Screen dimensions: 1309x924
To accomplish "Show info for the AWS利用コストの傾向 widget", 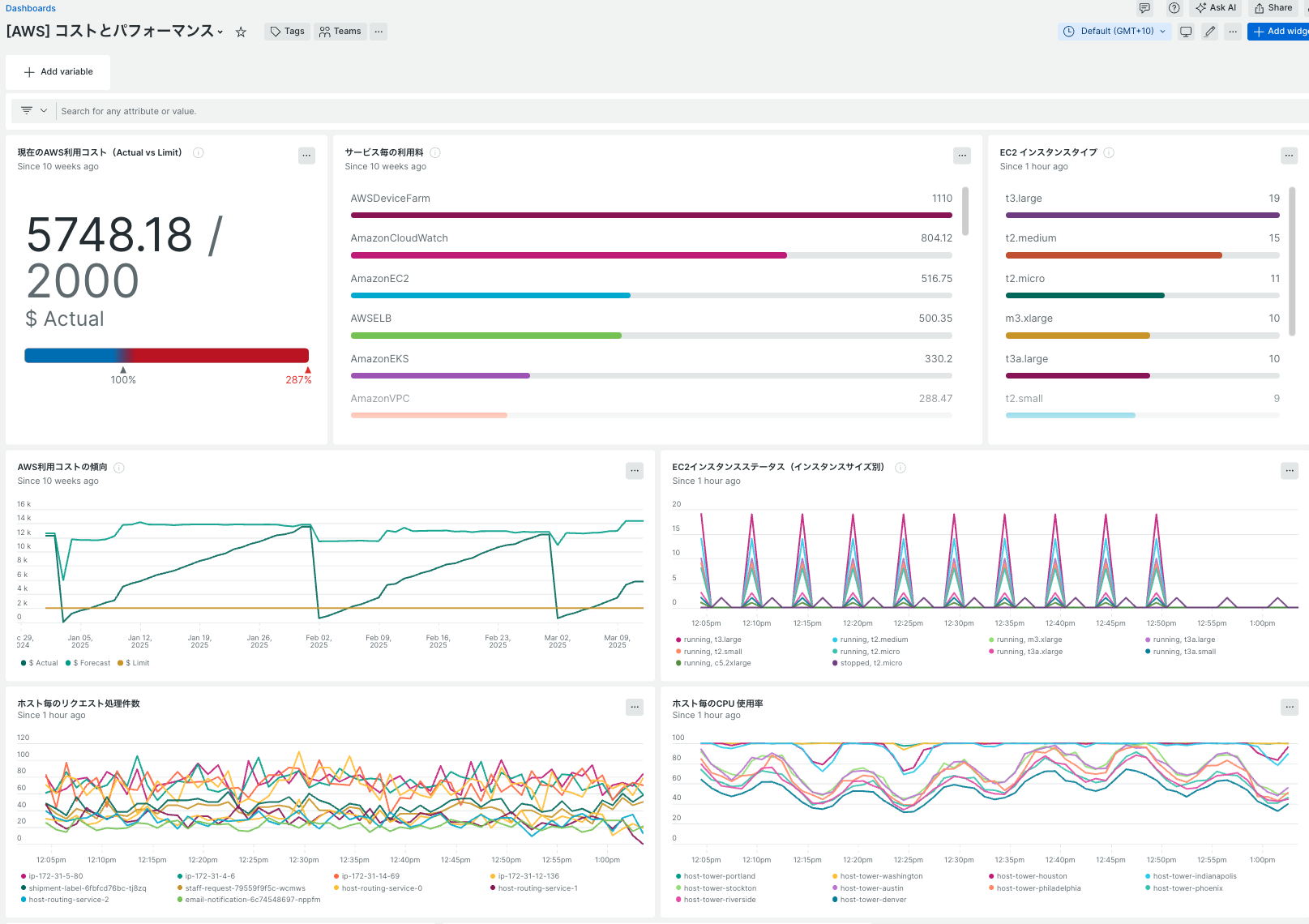I will 119,468.
